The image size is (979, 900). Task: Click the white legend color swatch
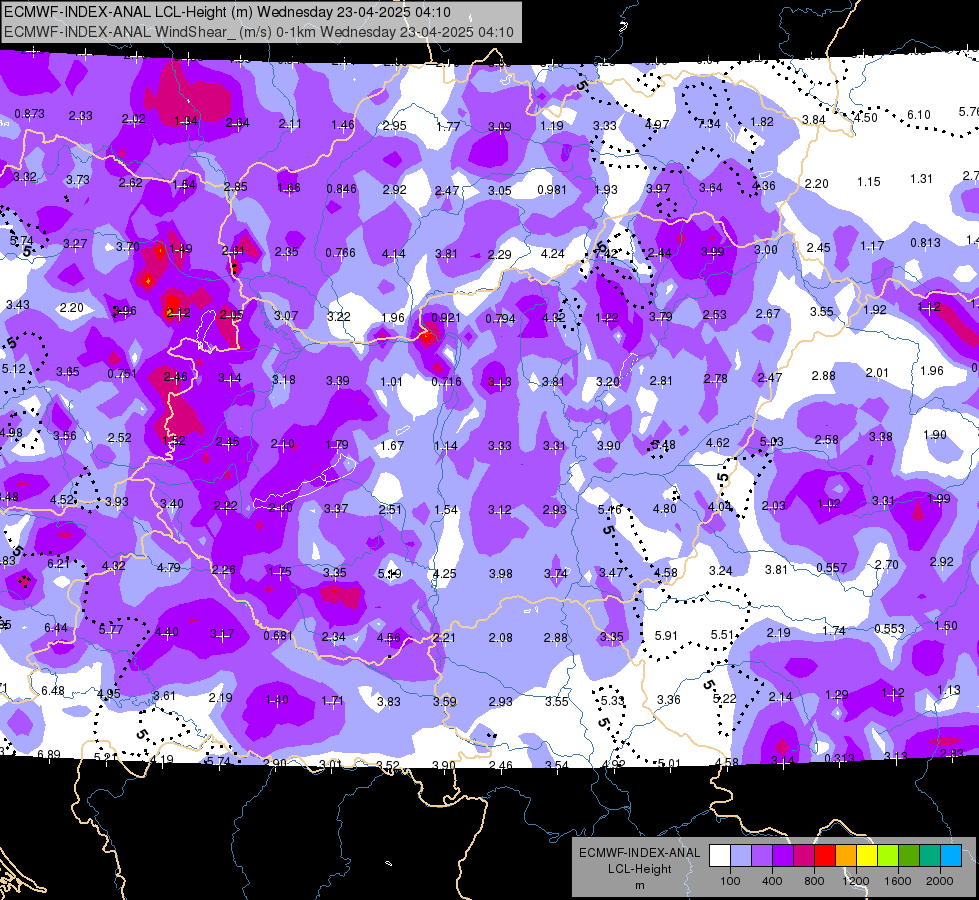pos(720,856)
